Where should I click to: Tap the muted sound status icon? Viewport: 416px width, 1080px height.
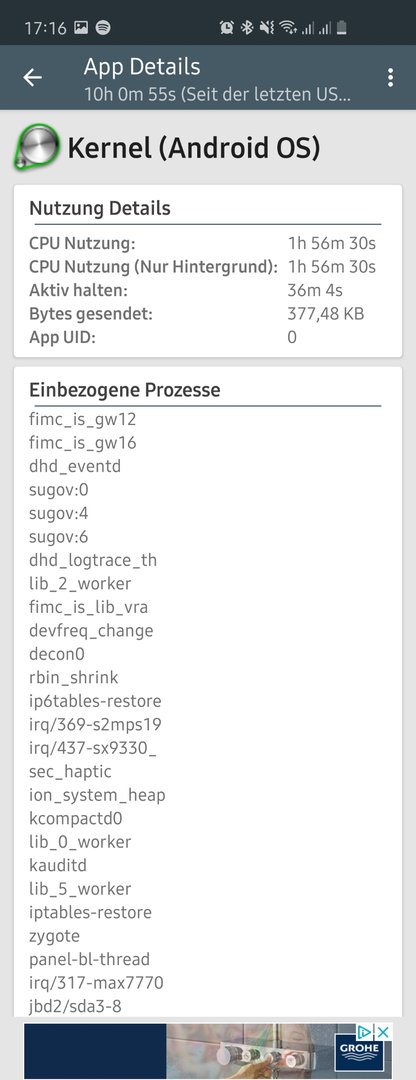pos(266,28)
